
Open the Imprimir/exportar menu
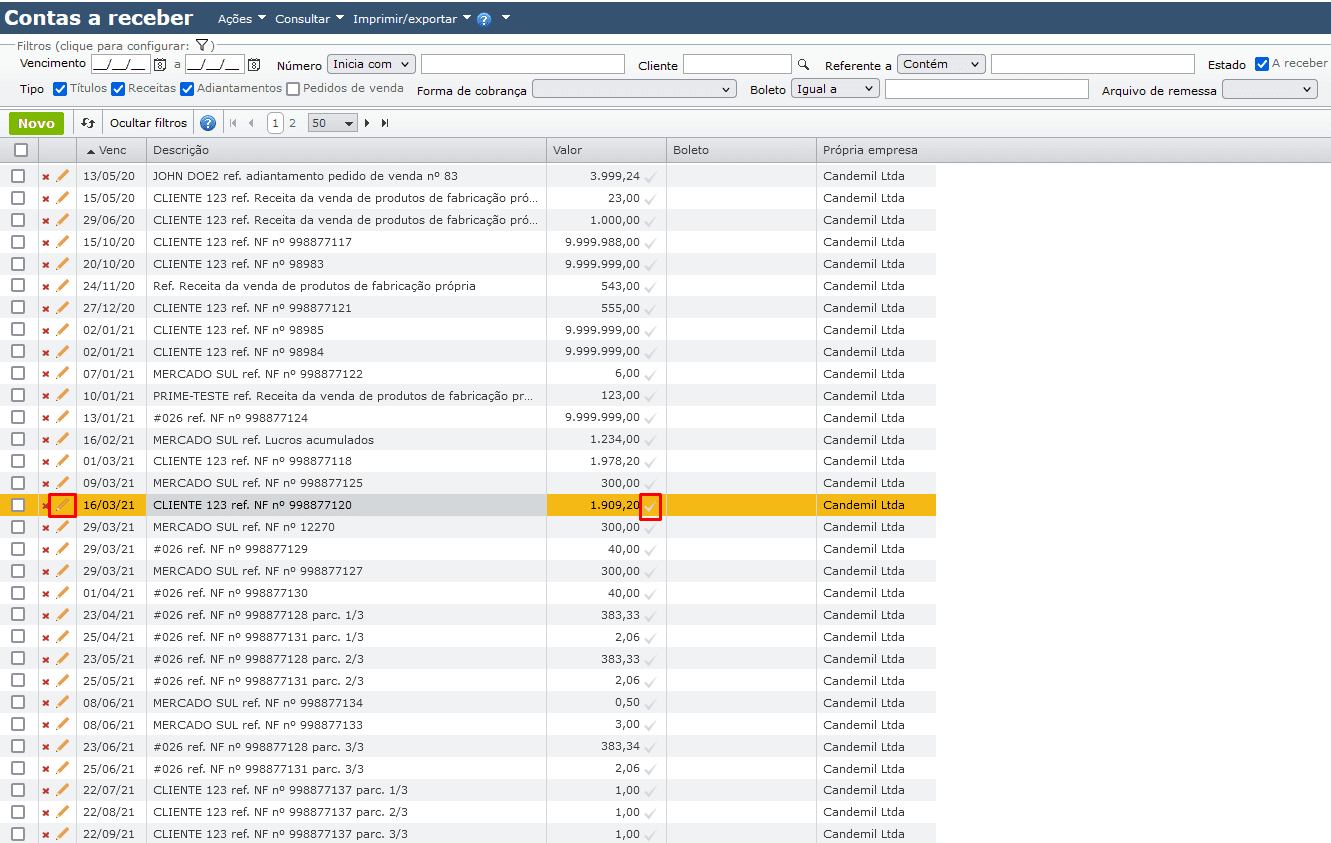(411, 19)
